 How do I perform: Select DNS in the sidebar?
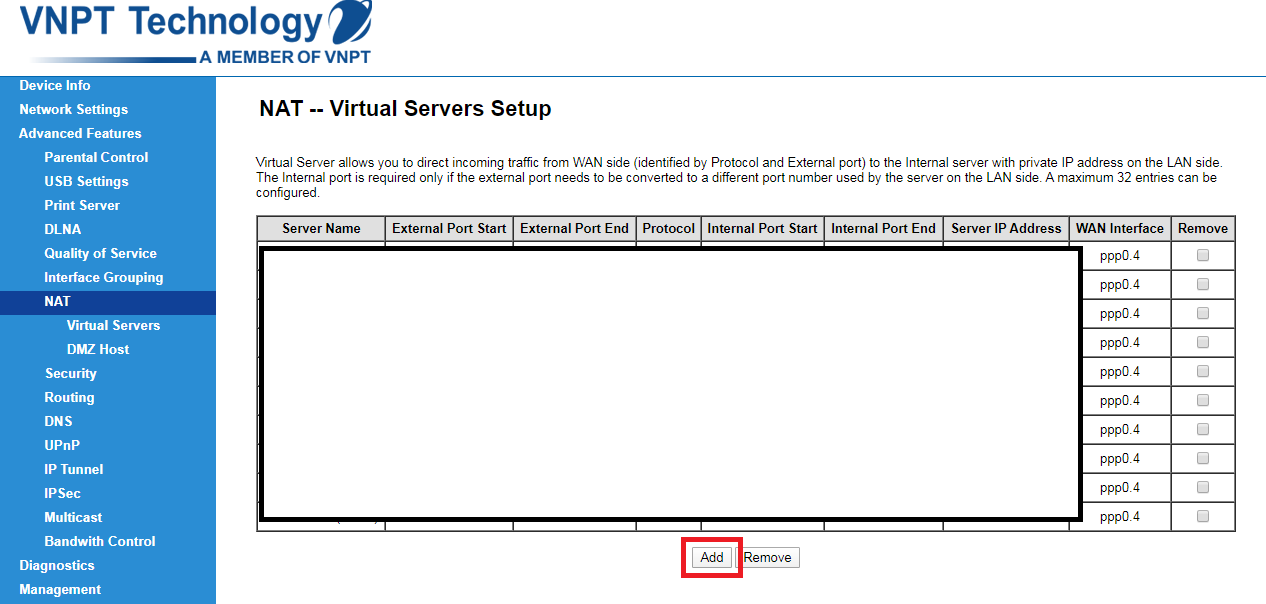pos(58,421)
